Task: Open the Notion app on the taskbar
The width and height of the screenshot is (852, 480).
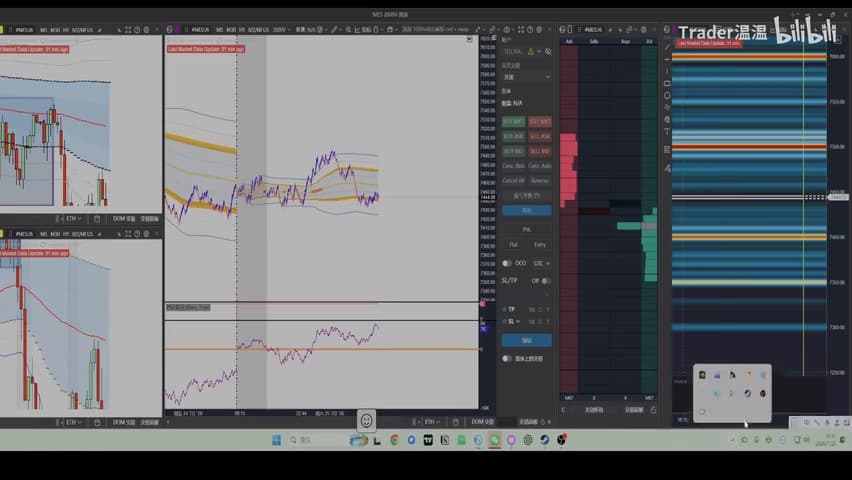Action: [444, 440]
